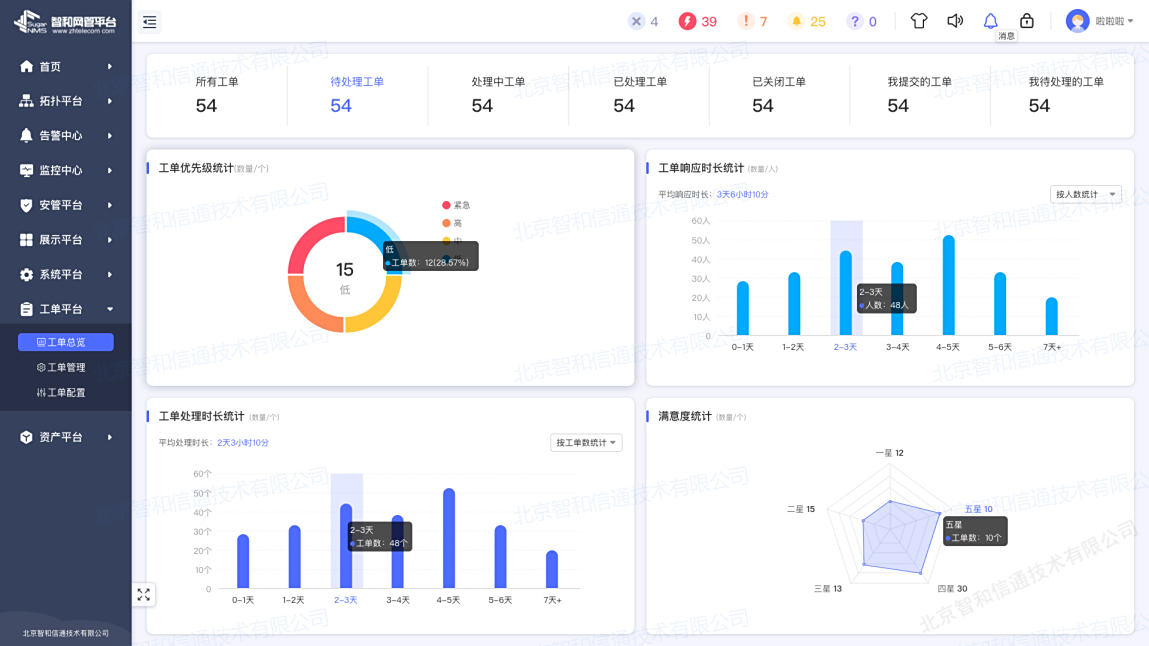Toggle the 高 legend item
The image size is (1149, 646).
point(452,223)
